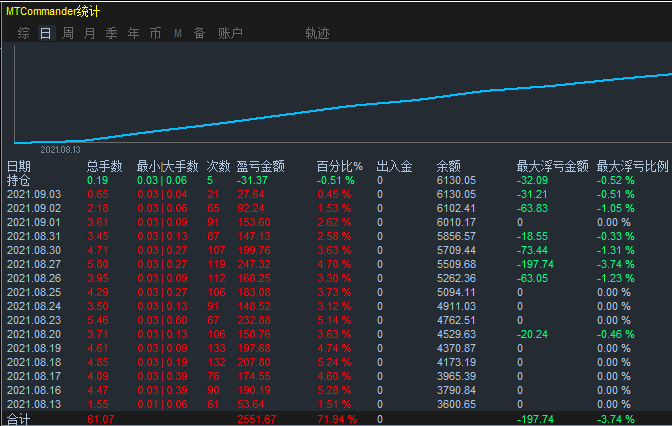Click the 轨迹 track tab
Viewport: 672px width, 426px height.
[317, 33]
